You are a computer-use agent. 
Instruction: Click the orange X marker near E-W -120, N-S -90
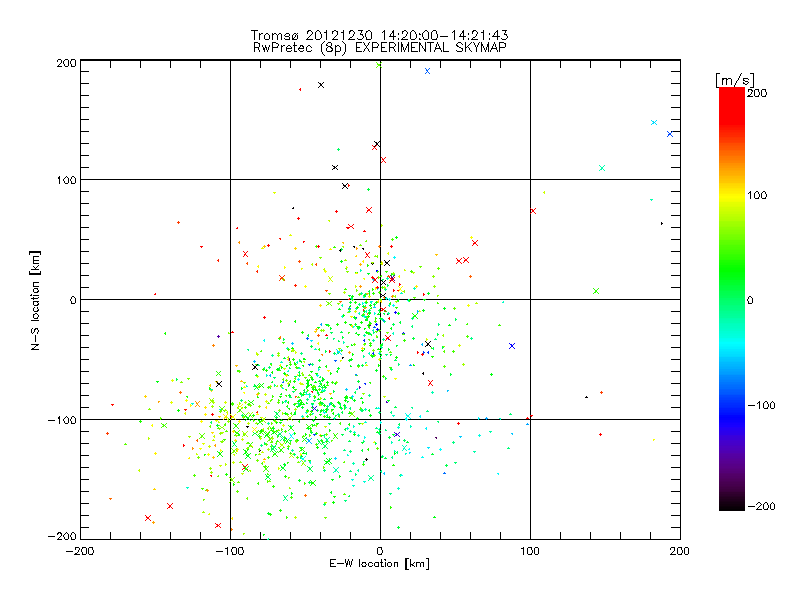tap(197, 404)
